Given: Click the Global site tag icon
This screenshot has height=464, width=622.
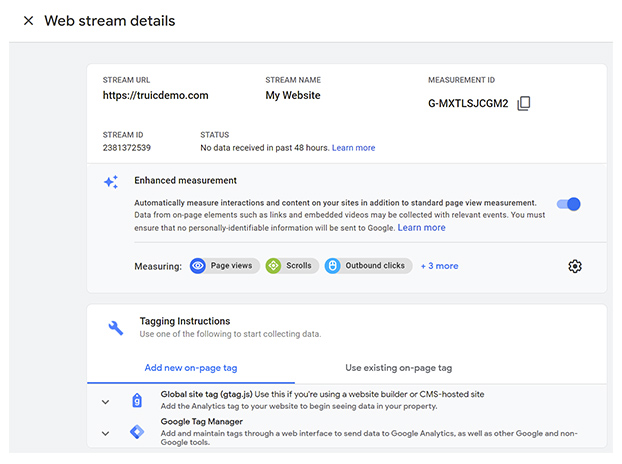Looking at the screenshot, I should click(x=137, y=401).
